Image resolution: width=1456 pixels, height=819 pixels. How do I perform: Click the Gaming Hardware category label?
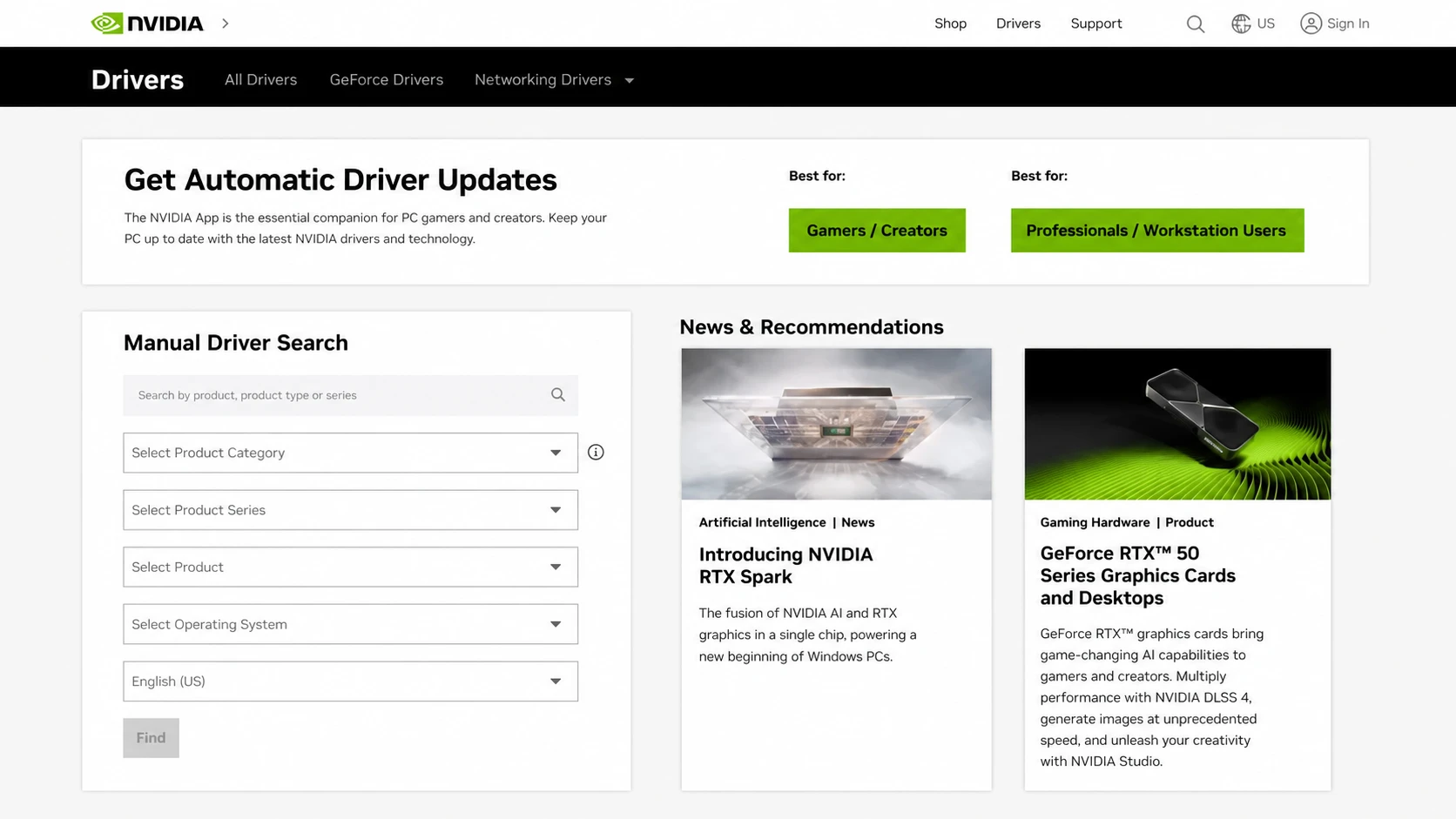pos(1095,522)
